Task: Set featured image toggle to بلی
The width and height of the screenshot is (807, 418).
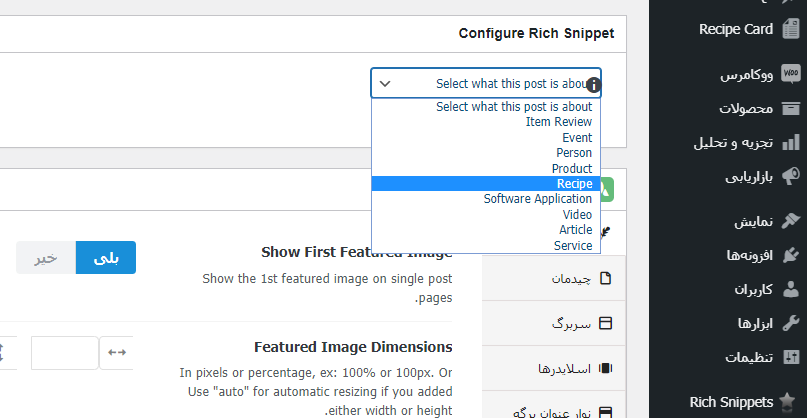Action: (x=106, y=257)
